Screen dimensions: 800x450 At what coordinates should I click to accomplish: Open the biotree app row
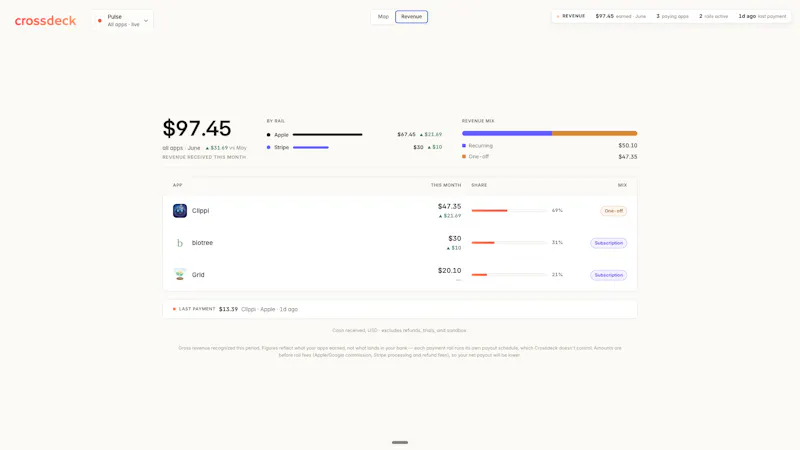pos(400,243)
